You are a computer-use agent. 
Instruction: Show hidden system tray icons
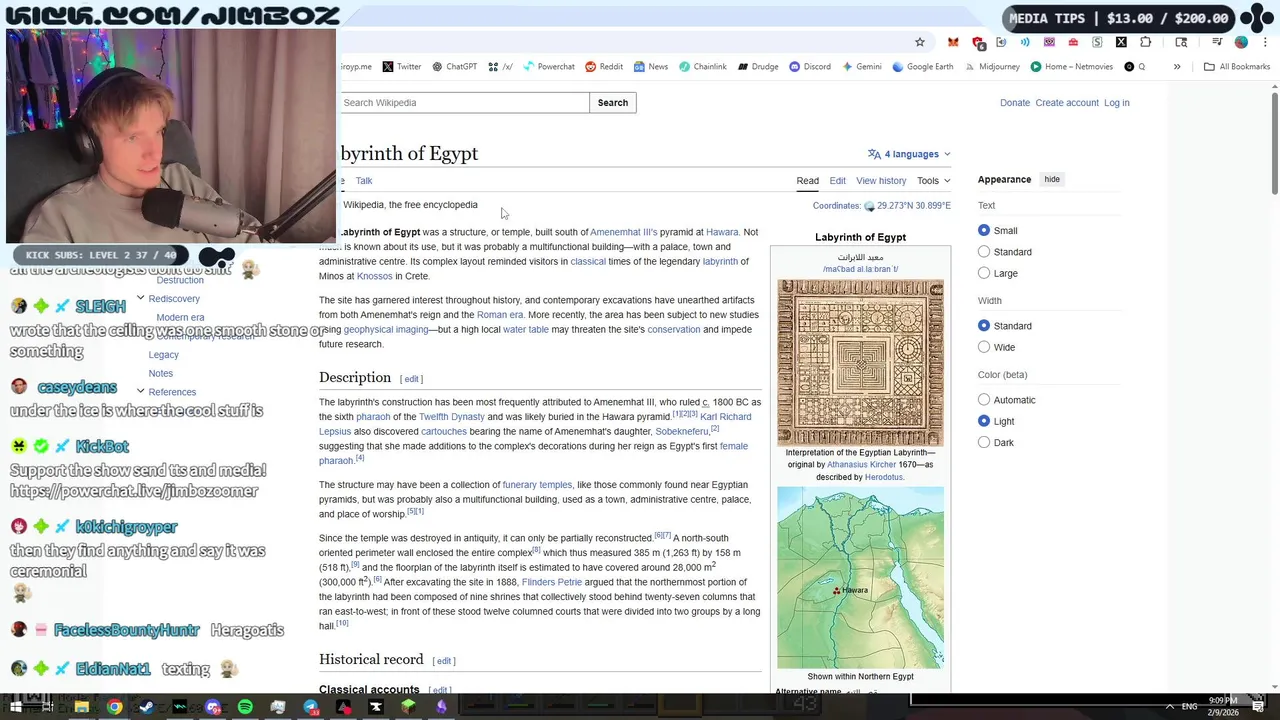[1170, 707]
